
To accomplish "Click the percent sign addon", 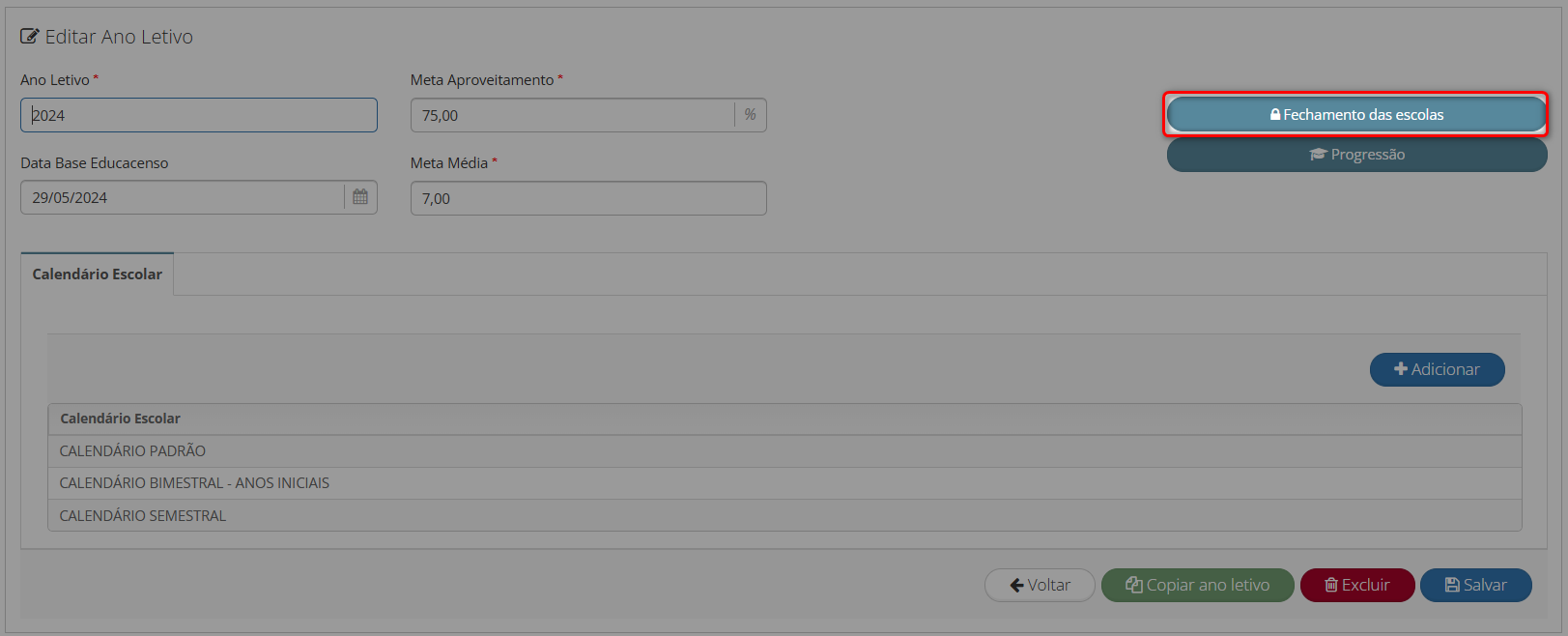I will (750, 115).
